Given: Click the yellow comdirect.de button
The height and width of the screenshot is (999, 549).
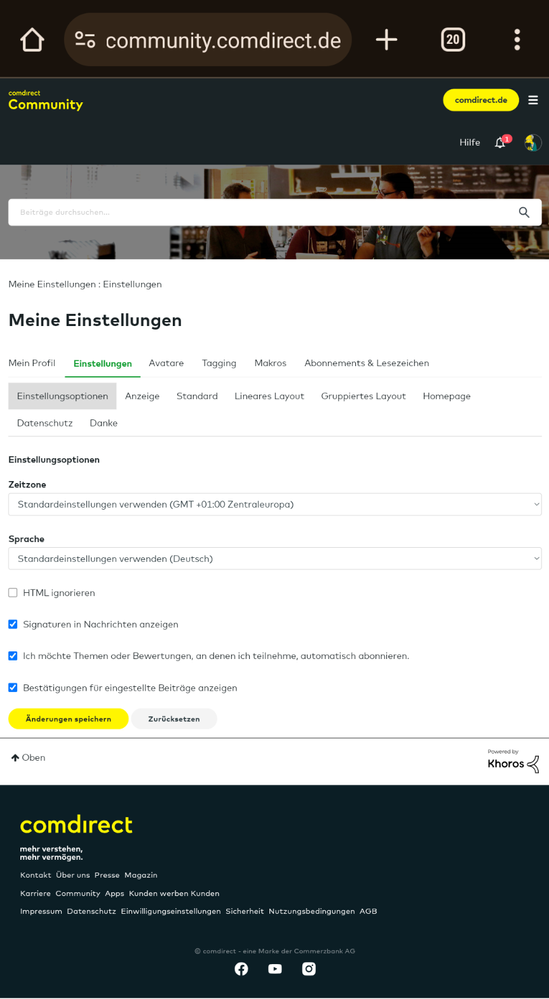Looking at the screenshot, I should coord(481,100).
